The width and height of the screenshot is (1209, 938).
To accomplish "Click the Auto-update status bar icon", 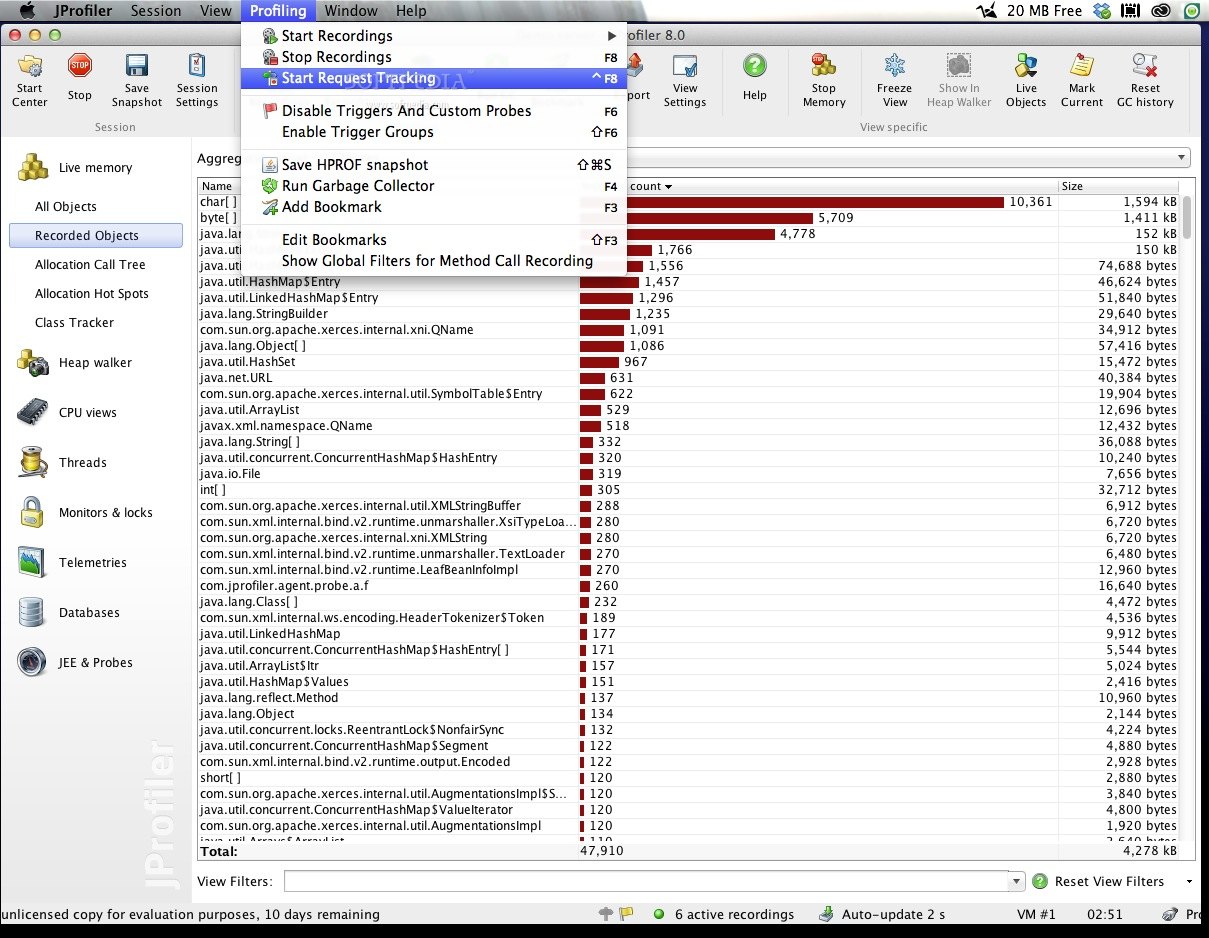I will tap(826, 914).
